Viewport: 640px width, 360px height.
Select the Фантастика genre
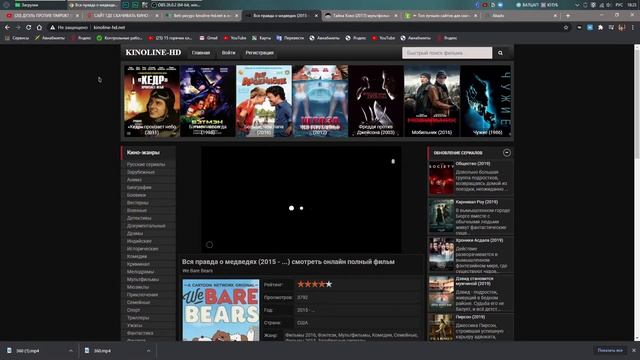(140, 333)
